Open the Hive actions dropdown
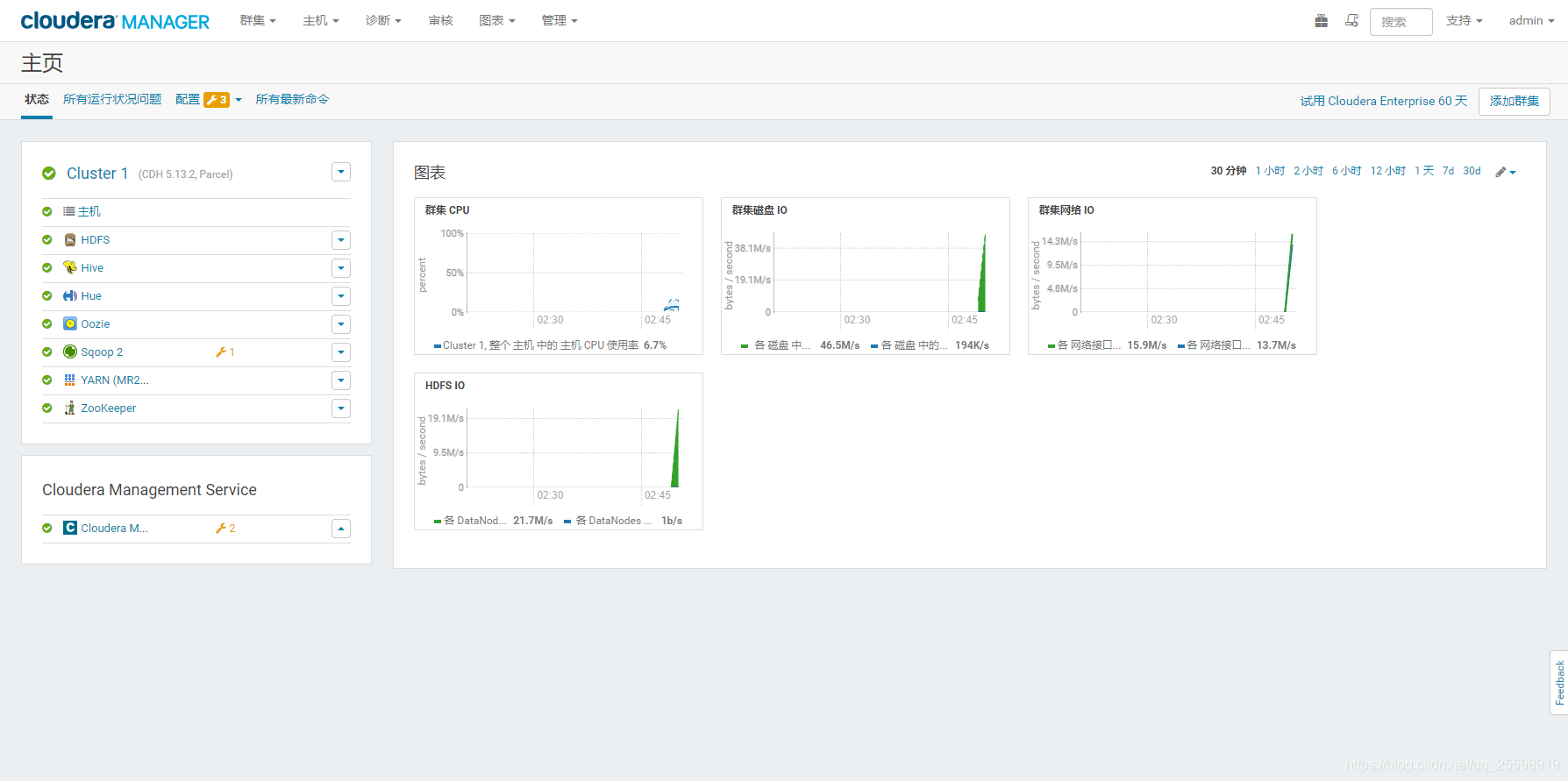Screen dimensions: 1568x781 click(341, 268)
